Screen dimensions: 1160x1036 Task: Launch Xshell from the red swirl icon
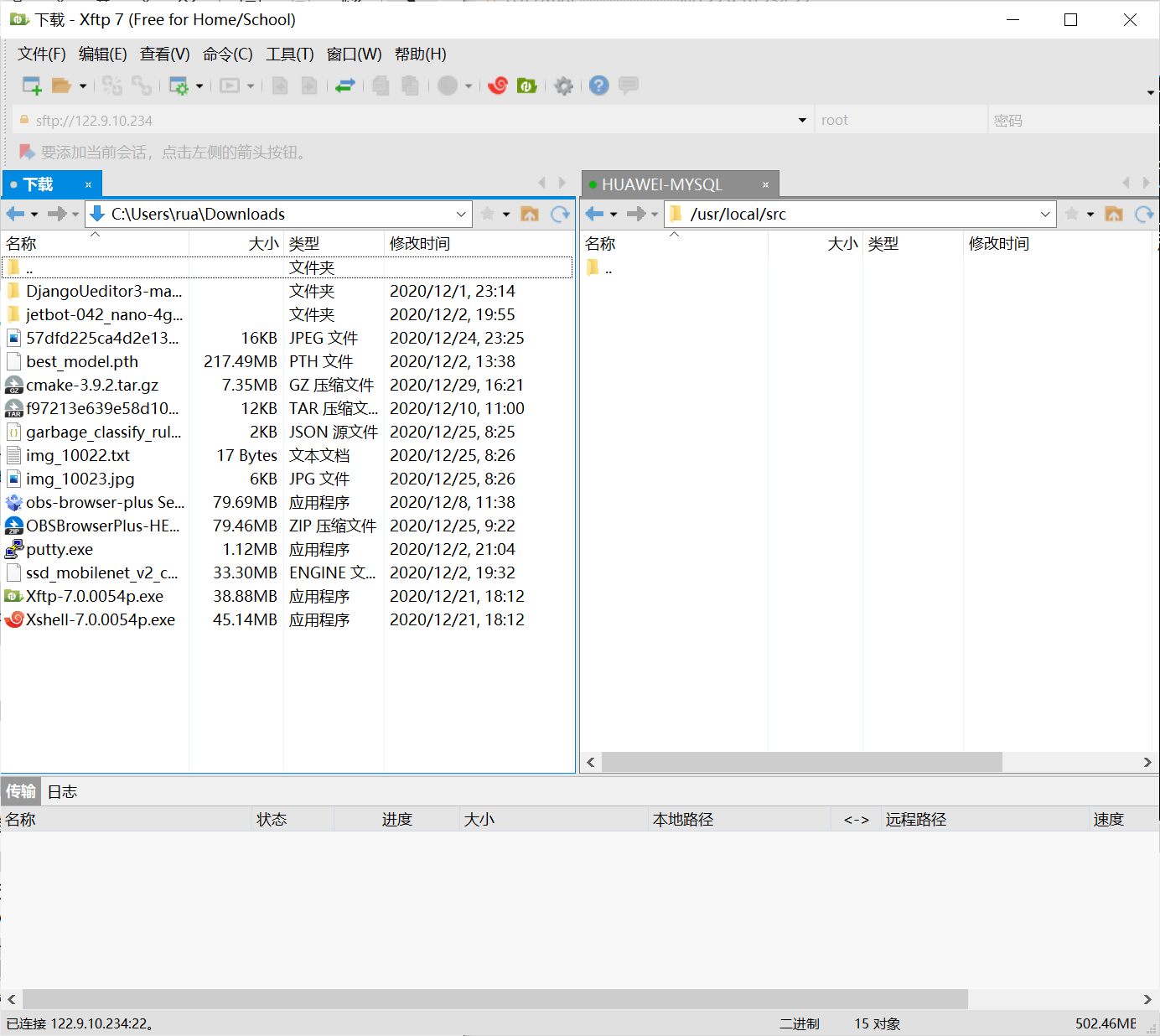click(x=498, y=85)
